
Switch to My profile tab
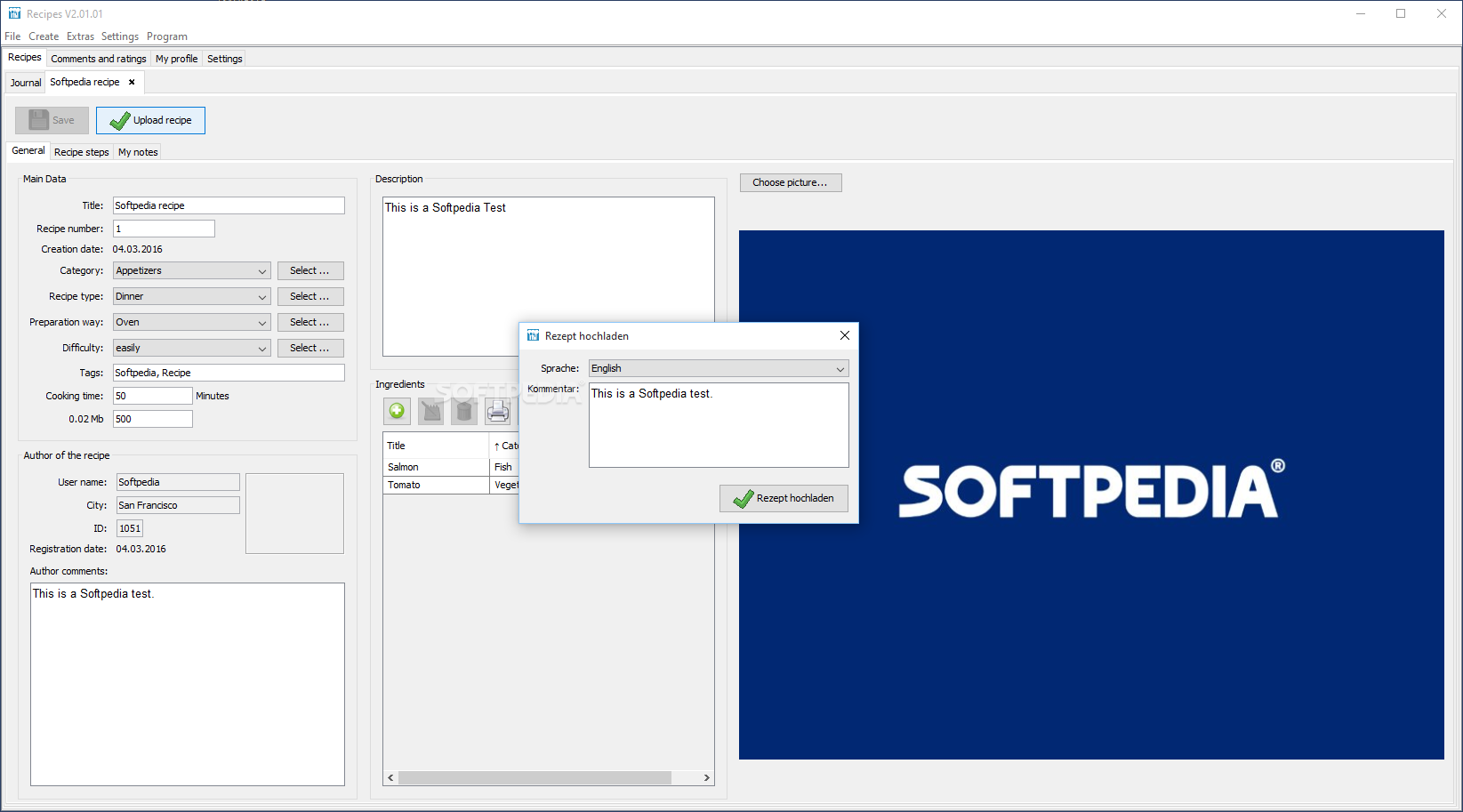click(177, 59)
